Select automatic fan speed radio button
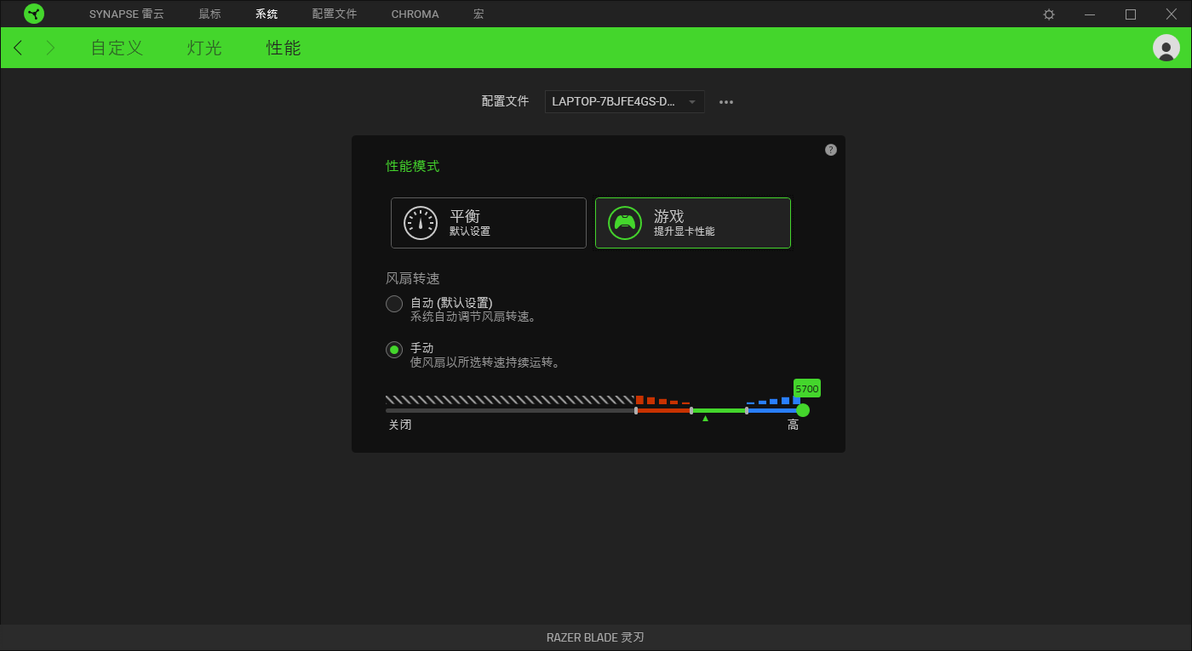The image size is (1192, 651). [x=394, y=303]
